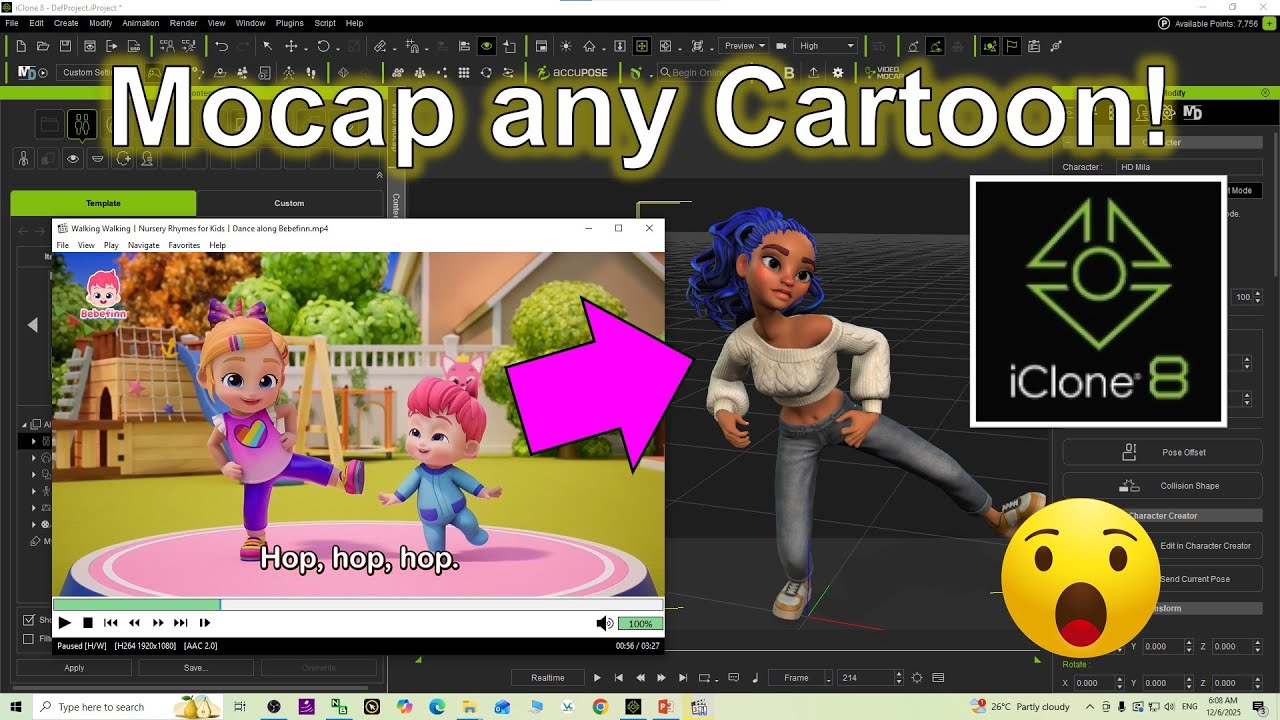Open the File menu

point(12,23)
